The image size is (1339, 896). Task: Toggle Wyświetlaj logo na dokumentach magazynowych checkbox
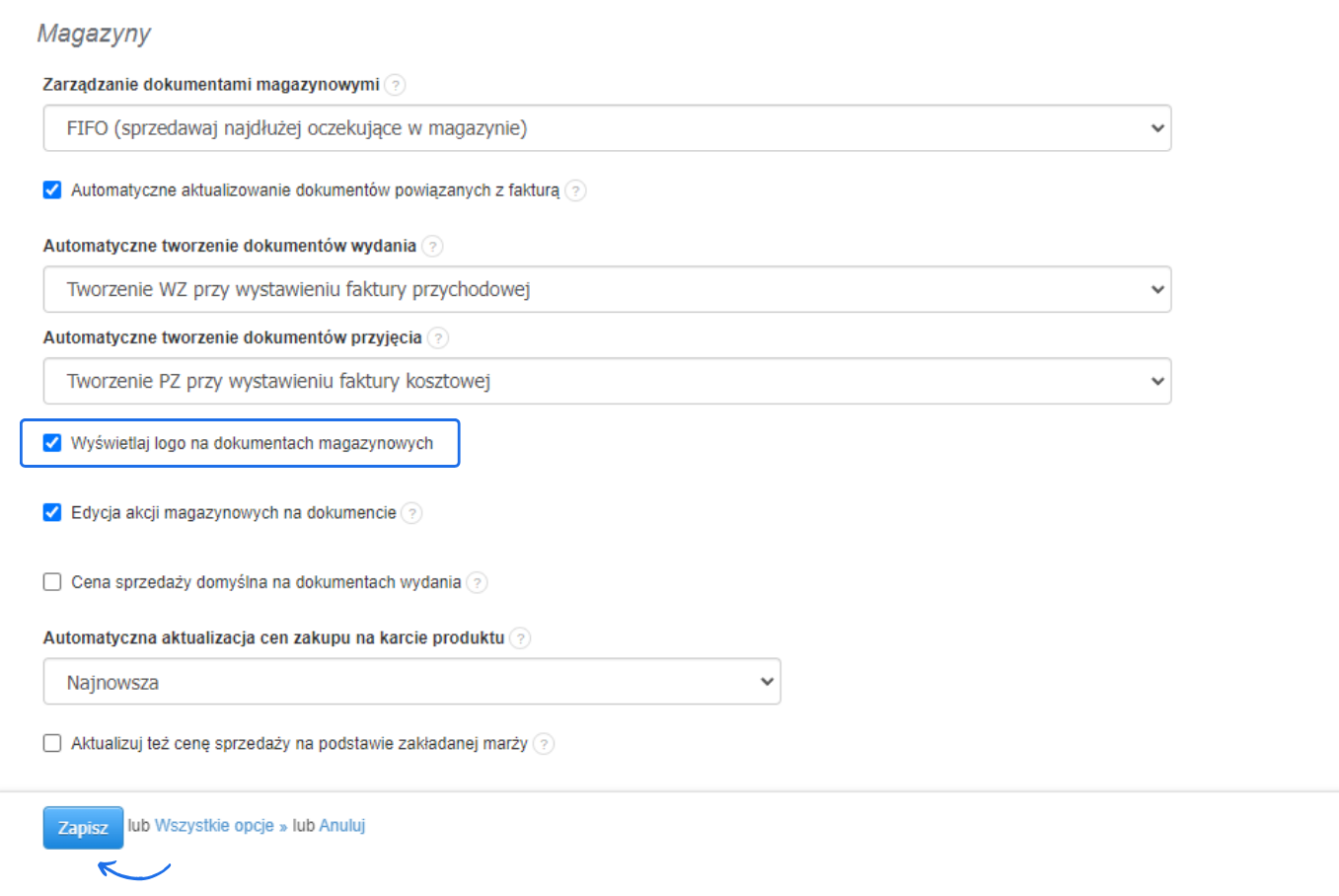pyautogui.click(x=52, y=443)
